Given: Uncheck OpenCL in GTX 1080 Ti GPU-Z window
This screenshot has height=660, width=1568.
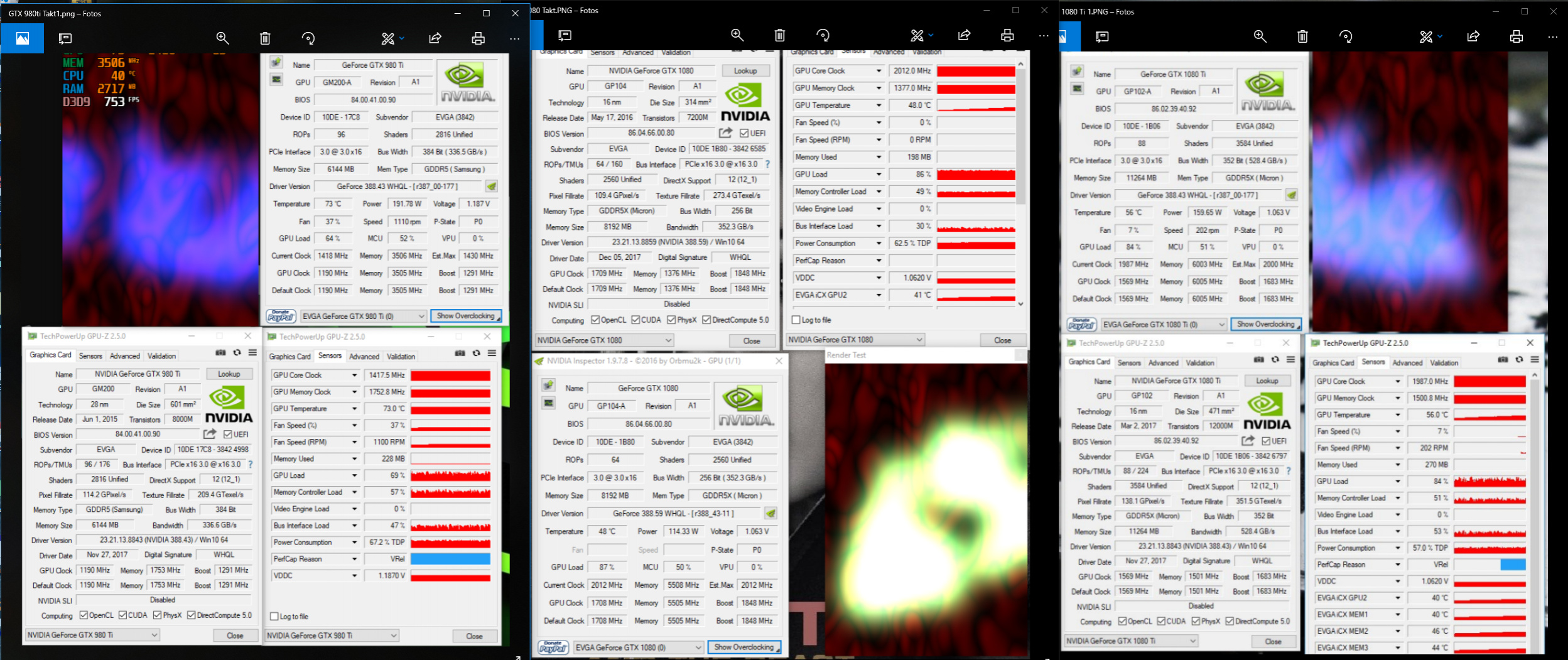Looking at the screenshot, I should pos(1122,622).
